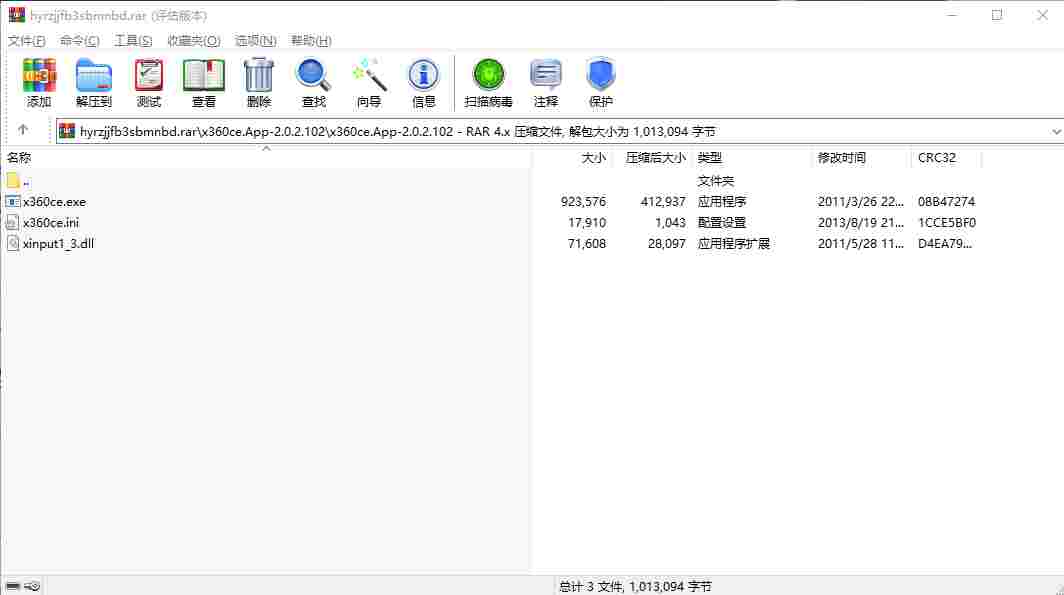Click the 保护 (Protect) shield icon
The image size is (1064, 595).
pos(601,75)
